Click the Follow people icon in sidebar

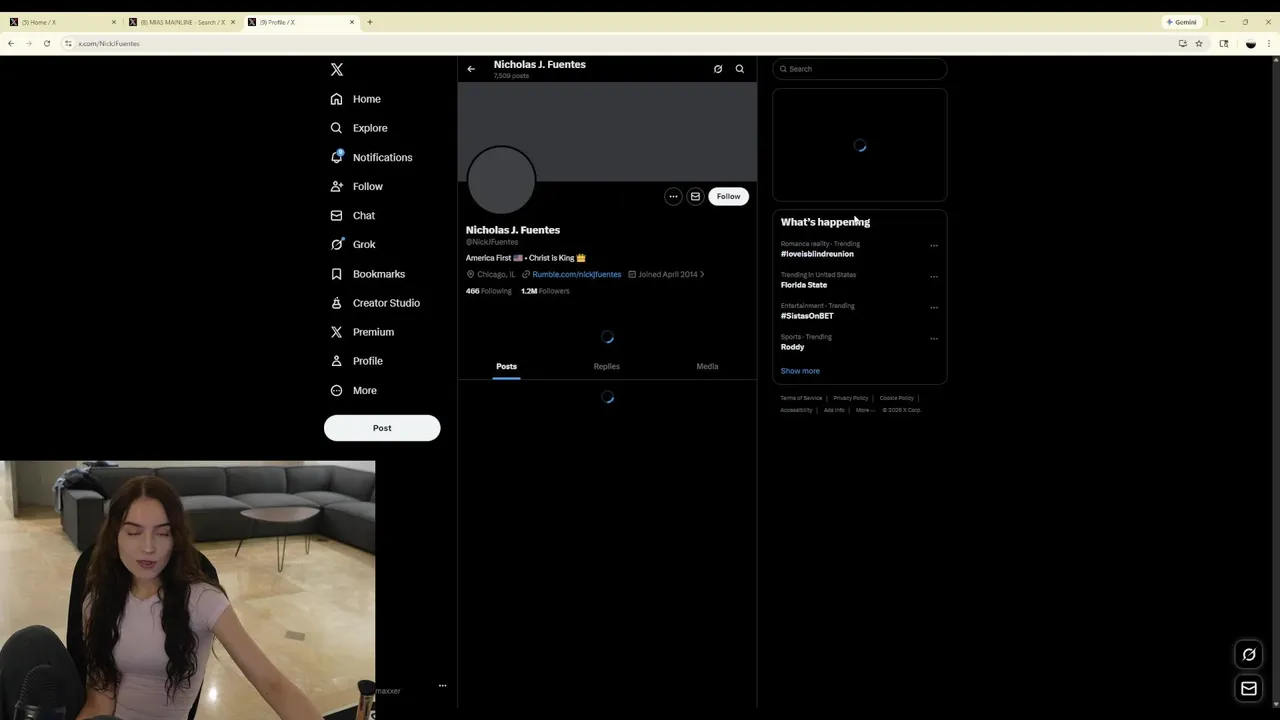337,186
